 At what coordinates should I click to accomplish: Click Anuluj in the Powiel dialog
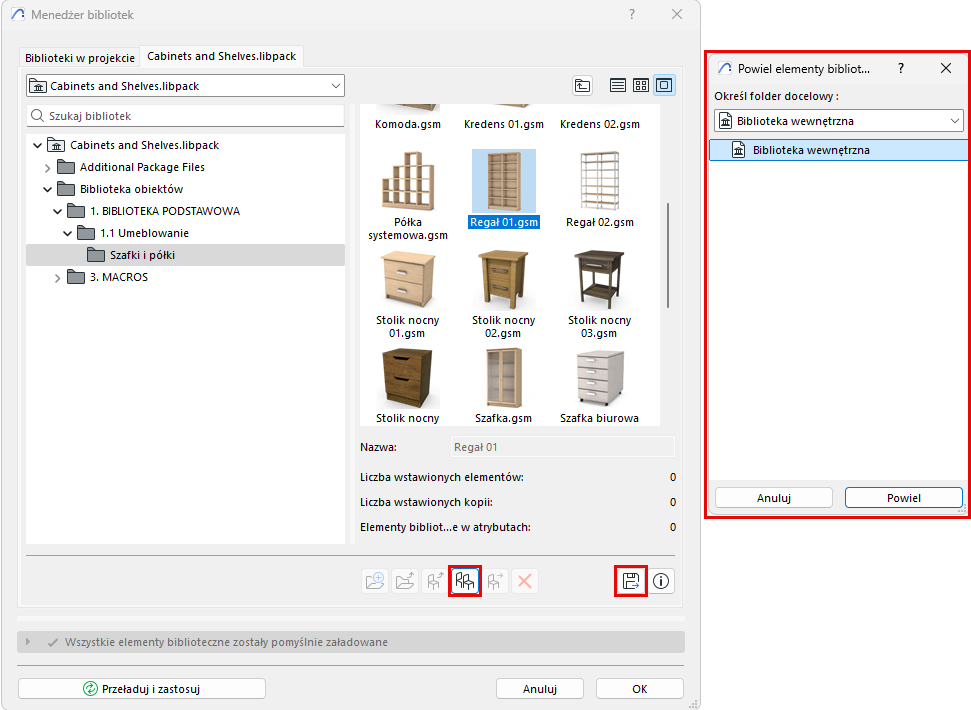coord(773,498)
